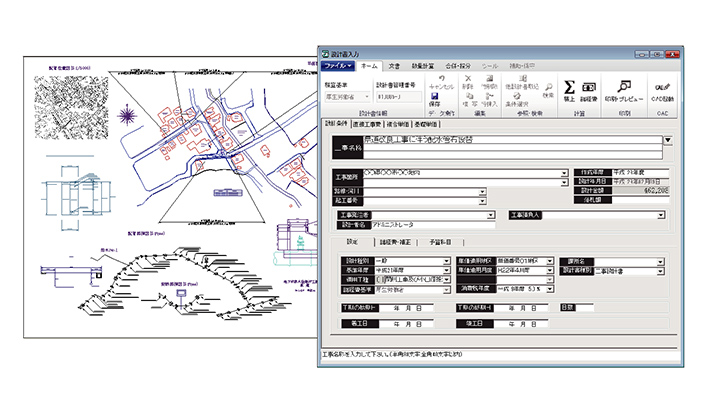Open print preview (印刷プレビュー)
This screenshot has width=707, height=407.
point(624,87)
